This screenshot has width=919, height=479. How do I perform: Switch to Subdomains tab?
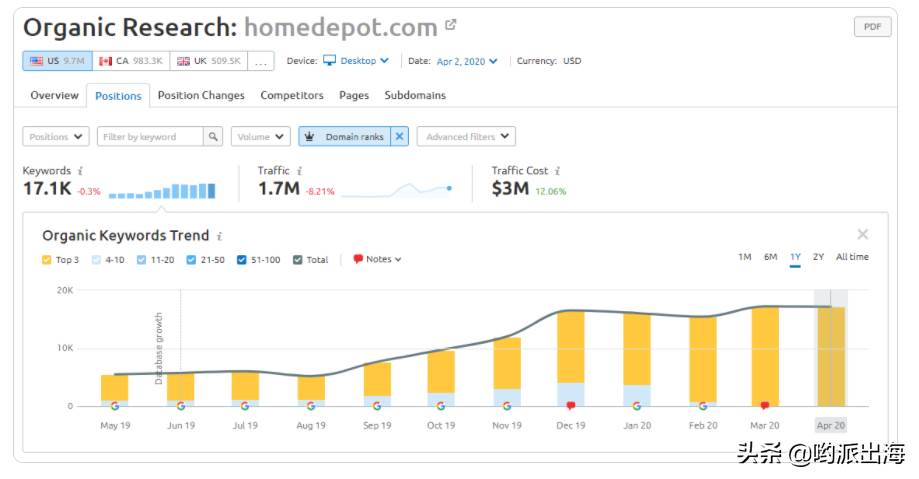coord(415,95)
